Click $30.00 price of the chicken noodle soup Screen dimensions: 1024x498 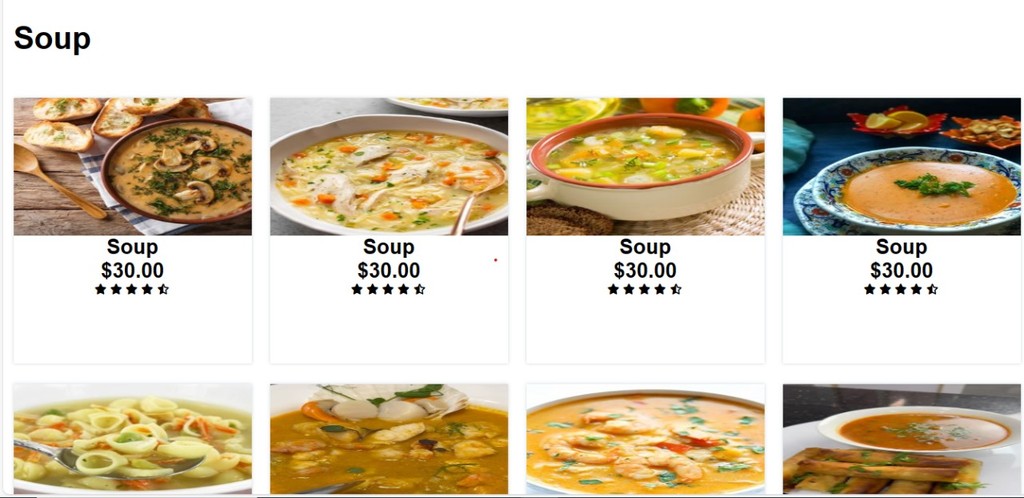[389, 270]
